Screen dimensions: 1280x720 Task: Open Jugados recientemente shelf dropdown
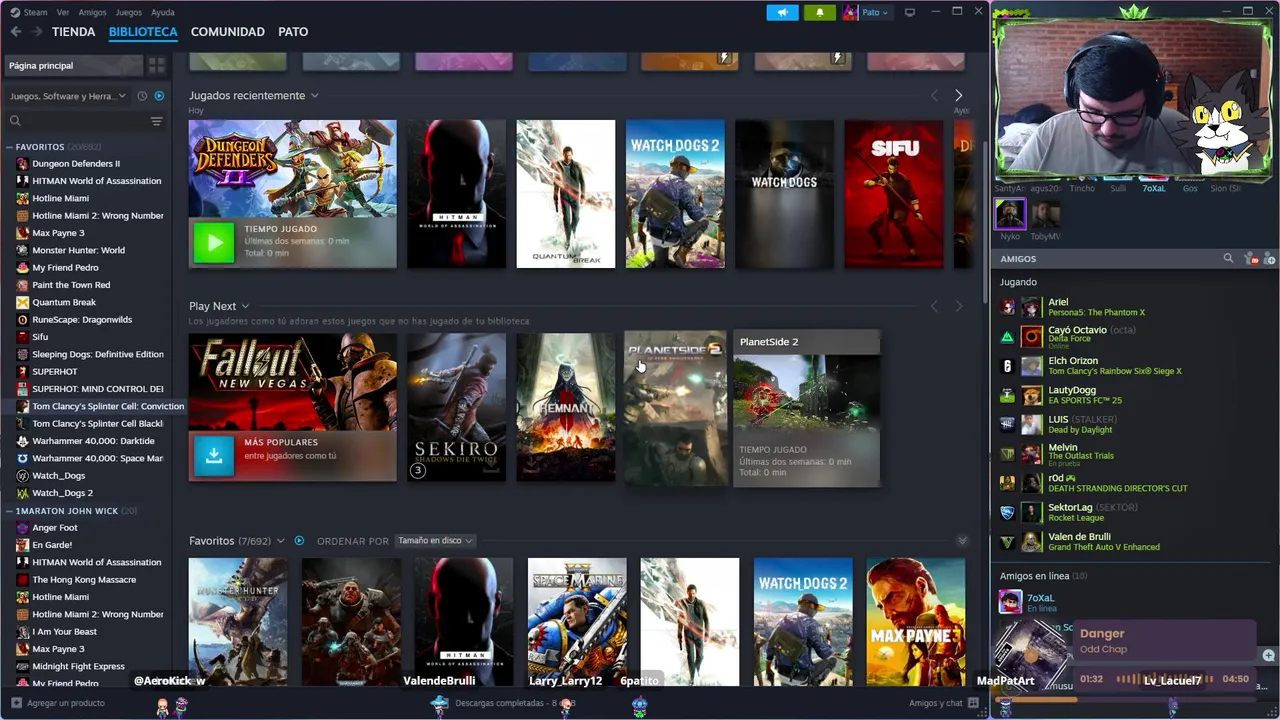tap(314, 96)
